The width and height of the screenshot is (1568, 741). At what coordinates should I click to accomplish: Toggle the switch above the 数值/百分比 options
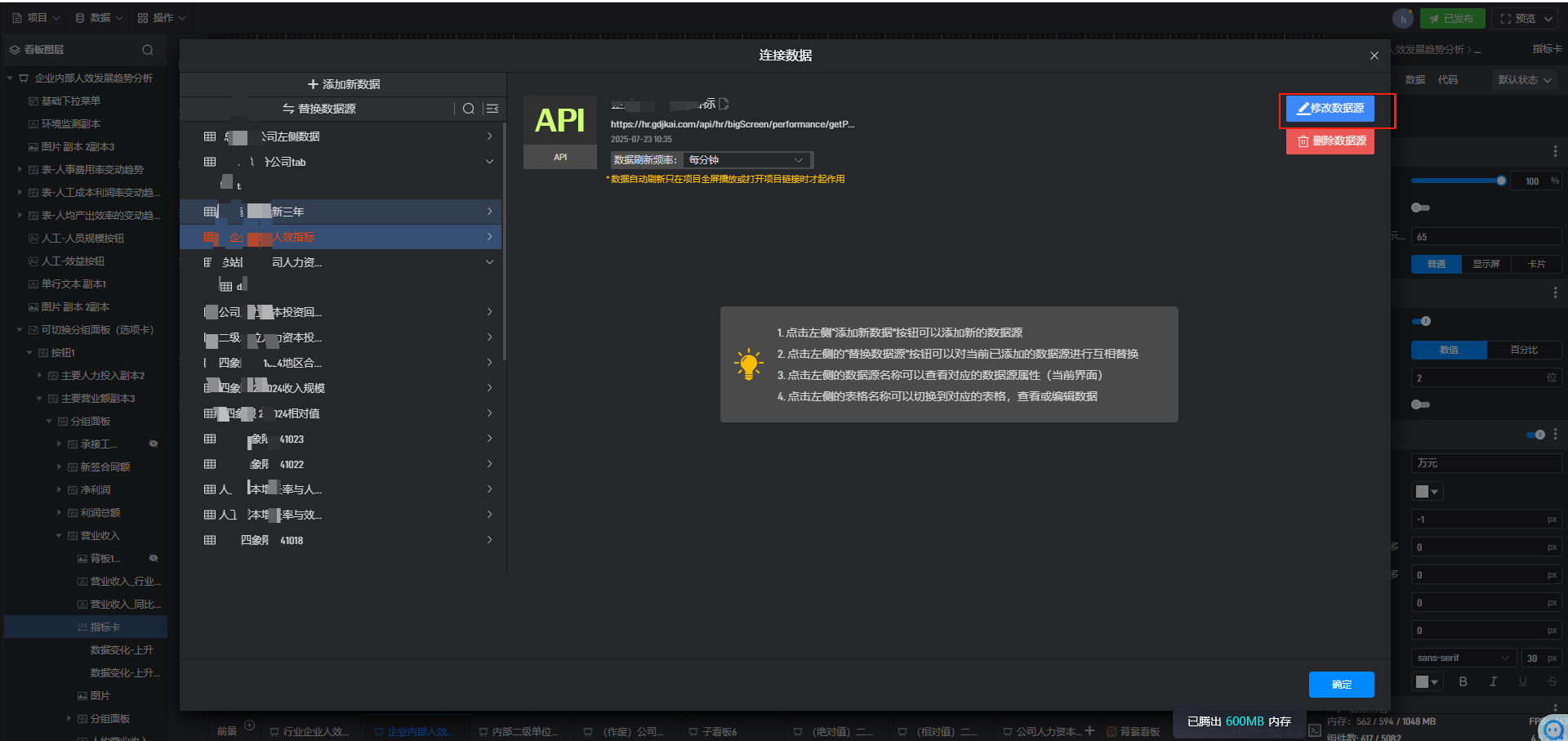click(1422, 321)
